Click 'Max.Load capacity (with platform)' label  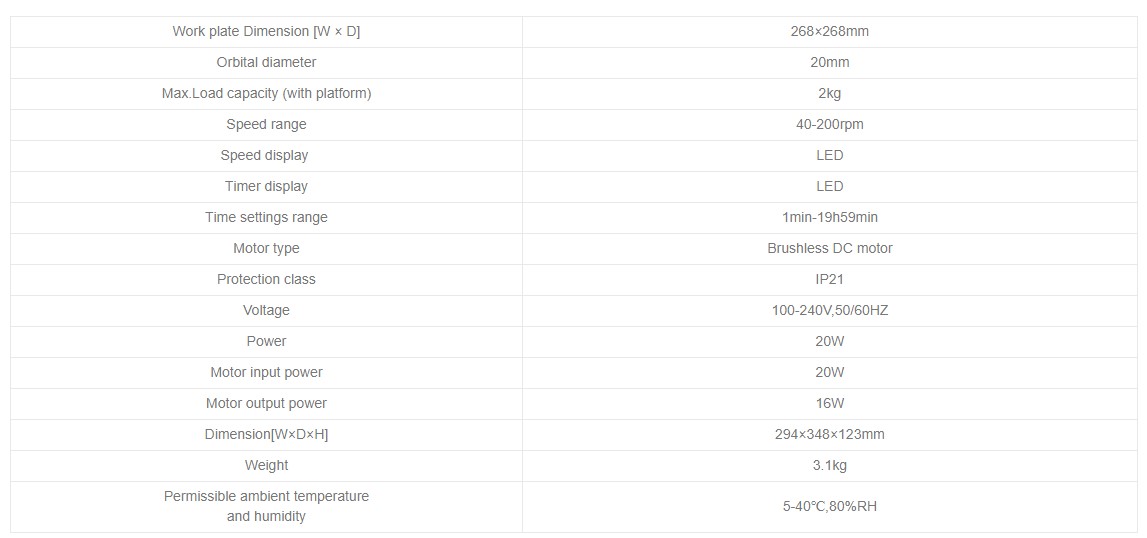point(266,93)
